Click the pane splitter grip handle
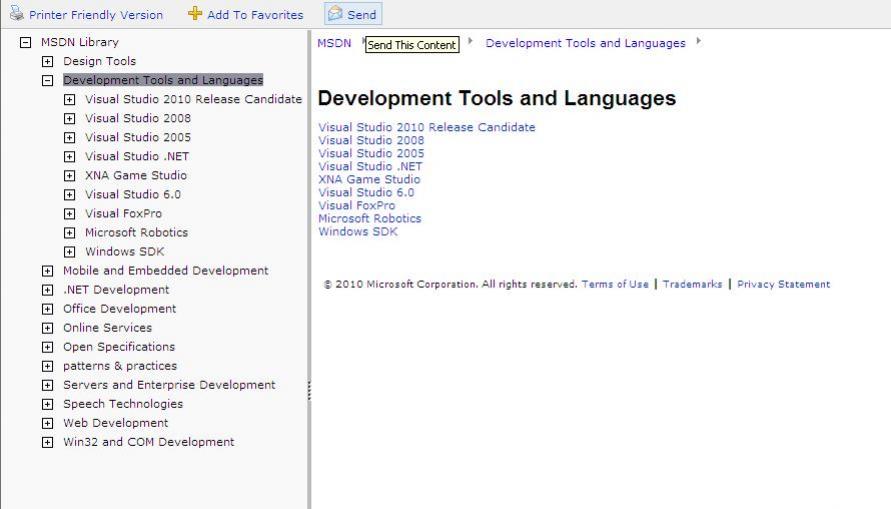The image size is (891, 509). [x=309, y=391]
